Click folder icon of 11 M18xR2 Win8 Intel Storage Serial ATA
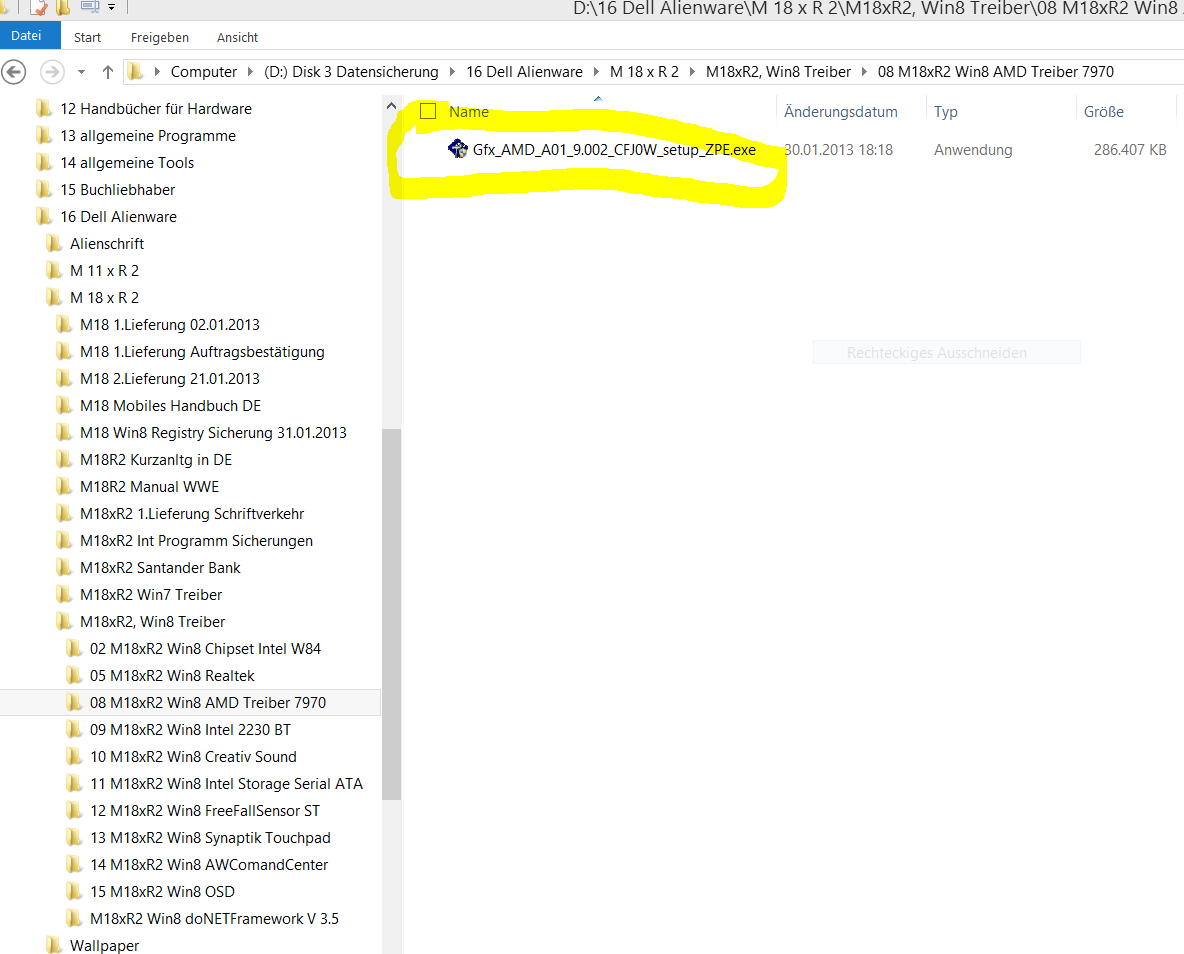This screenshot has width=1184, height=954. click(x=73, y=784)
